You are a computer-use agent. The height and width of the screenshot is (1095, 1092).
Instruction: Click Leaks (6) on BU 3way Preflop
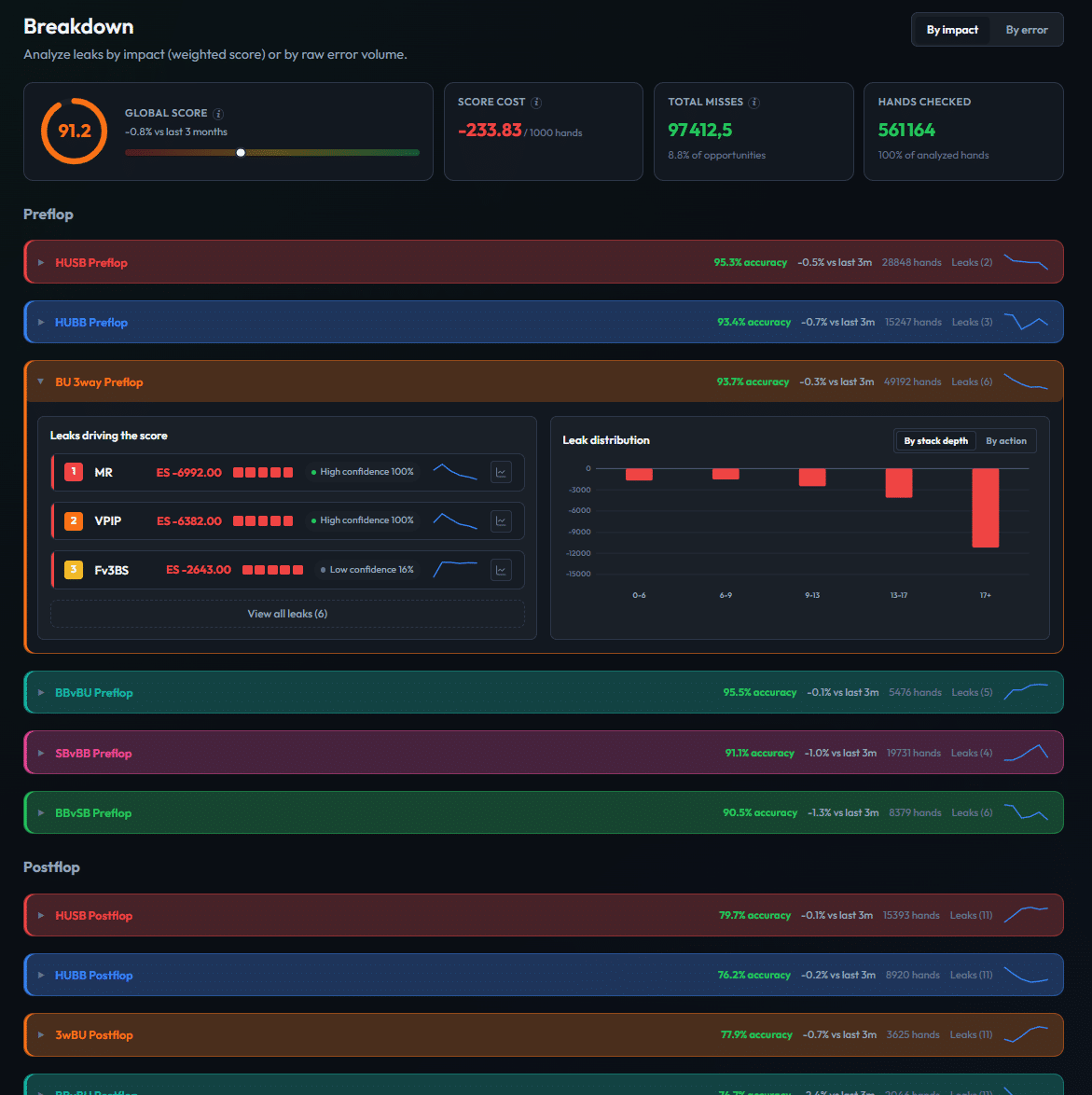971,382
